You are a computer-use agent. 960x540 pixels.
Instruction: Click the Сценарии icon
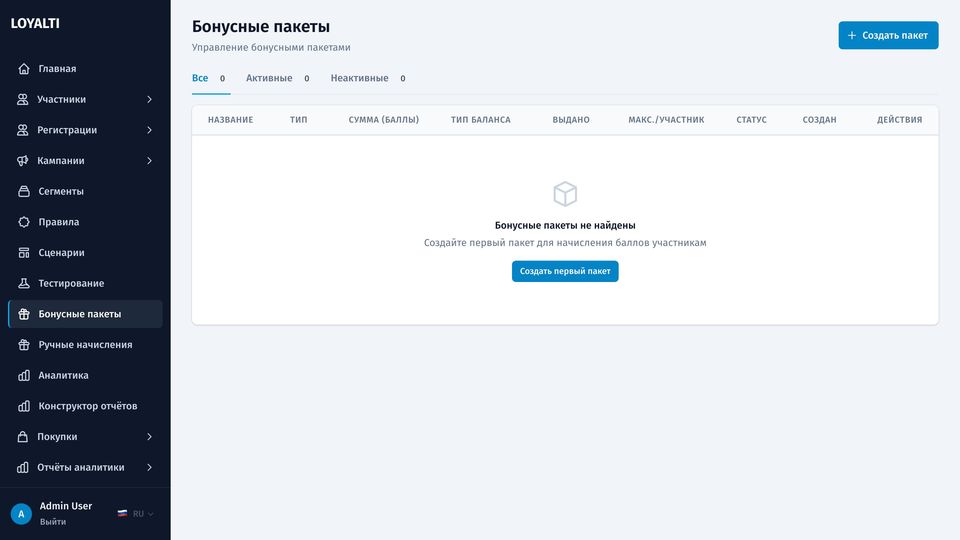click(x=24, y=252)
